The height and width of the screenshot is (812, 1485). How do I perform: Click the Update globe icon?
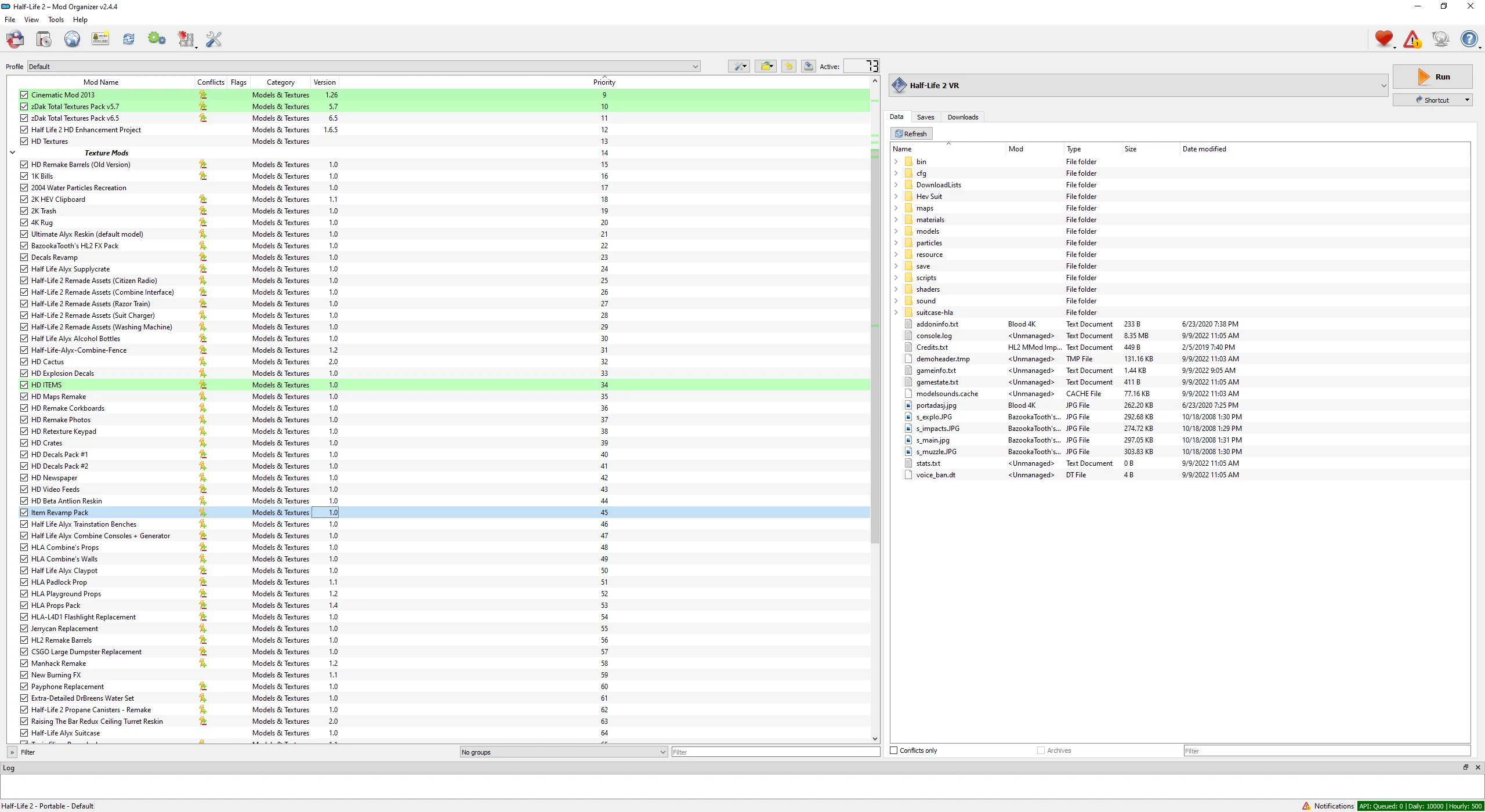click(x=1440, y=39)
